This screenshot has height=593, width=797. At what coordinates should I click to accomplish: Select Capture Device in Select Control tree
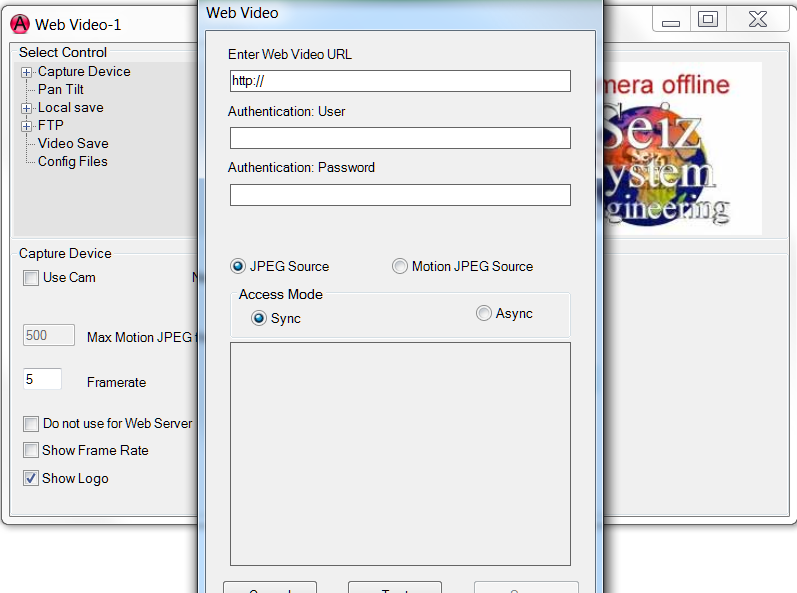[x=84, y=72]
